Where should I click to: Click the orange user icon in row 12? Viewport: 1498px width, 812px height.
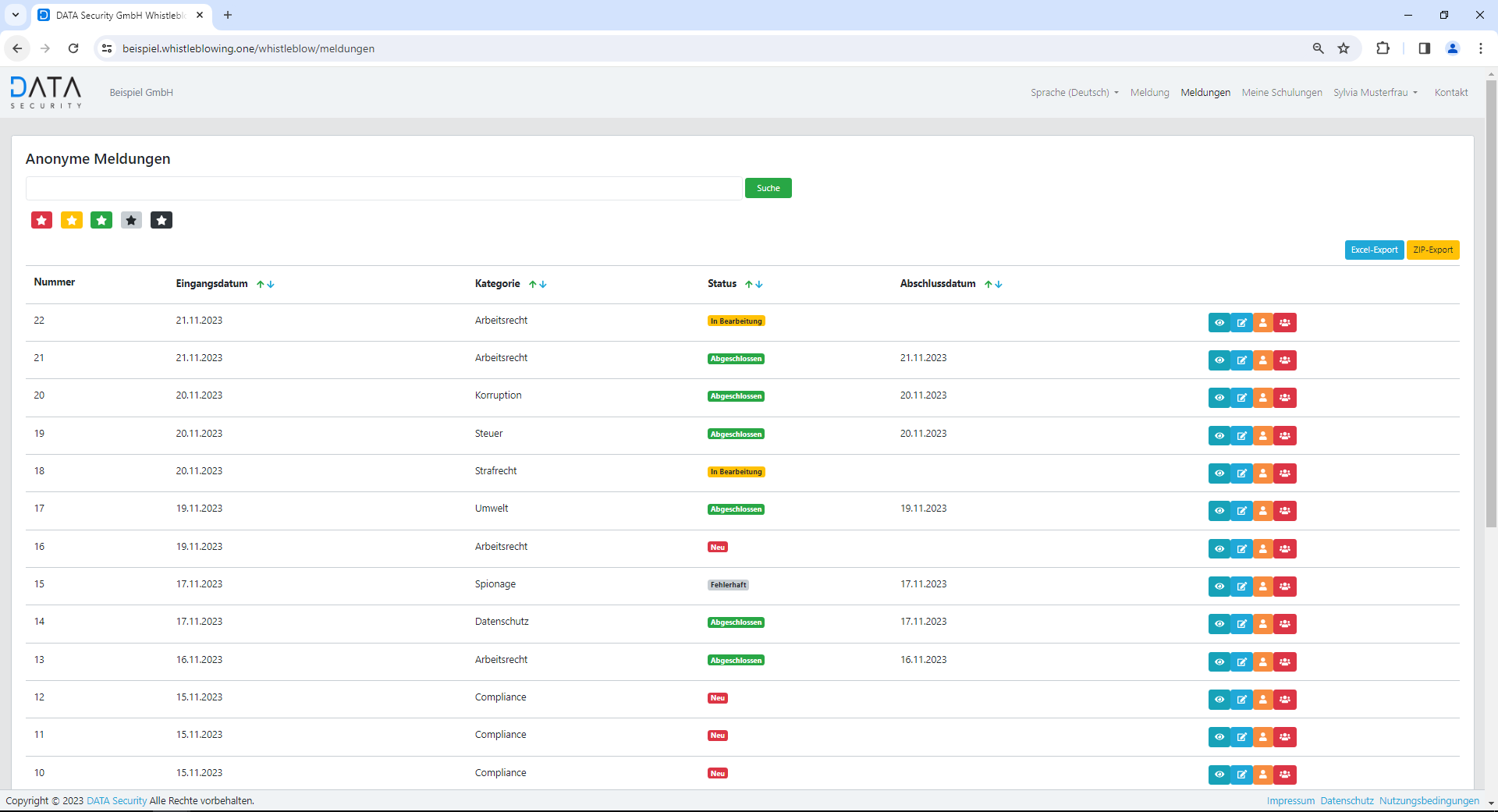1263,700
